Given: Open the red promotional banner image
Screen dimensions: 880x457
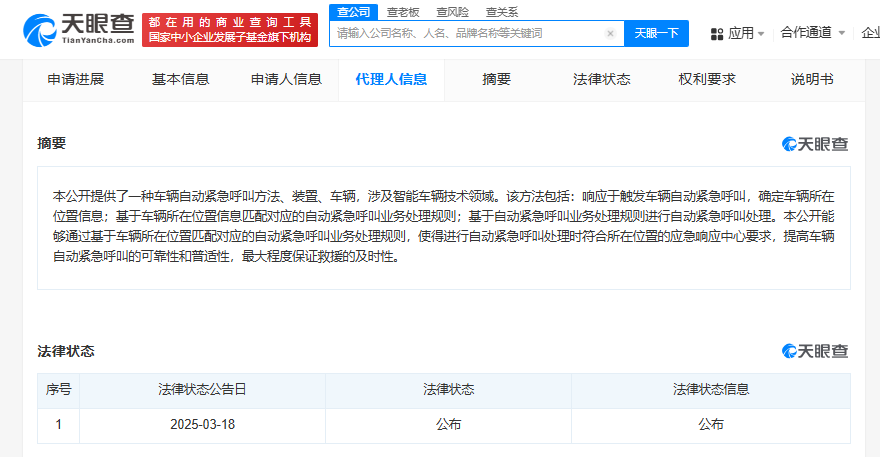Looking at the screenshot, I should (230, 30).
